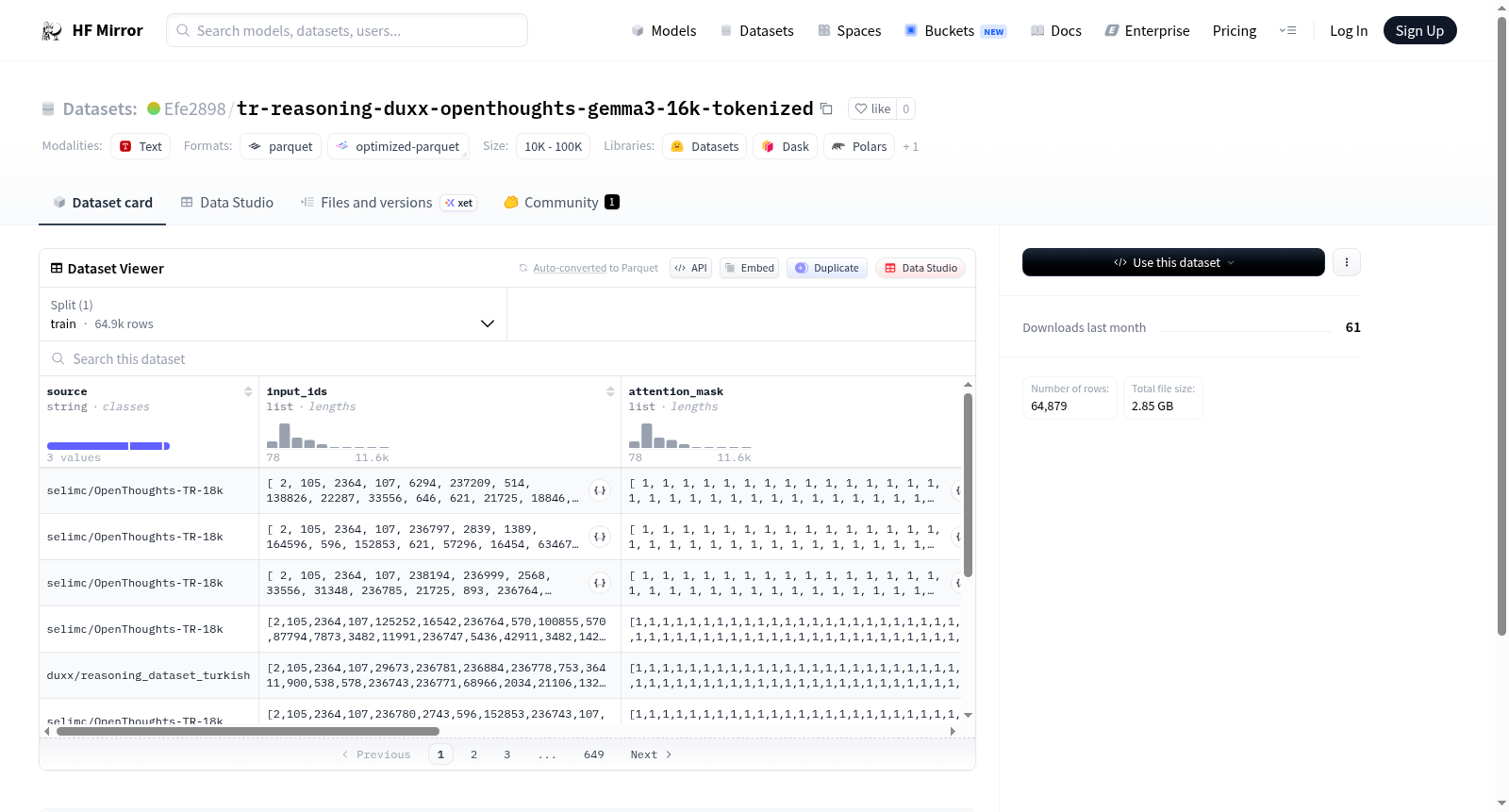Click Efe2898 user avatar
Viewport: 1509px width, 812px height.
[154, 108]
